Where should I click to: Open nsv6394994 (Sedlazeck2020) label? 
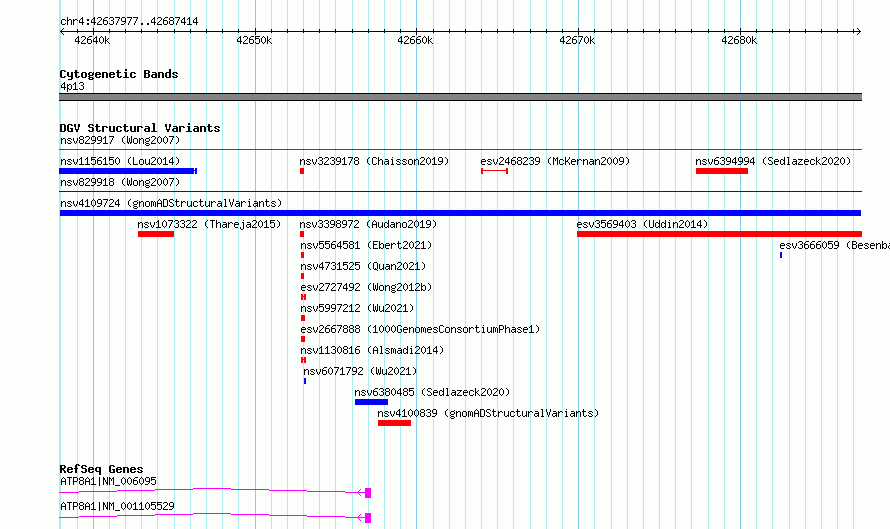[773, 161]
